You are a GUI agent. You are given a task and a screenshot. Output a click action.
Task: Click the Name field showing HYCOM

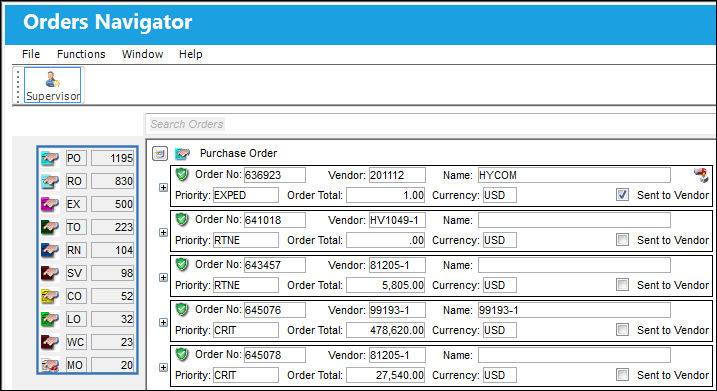(x=574, y=175)
